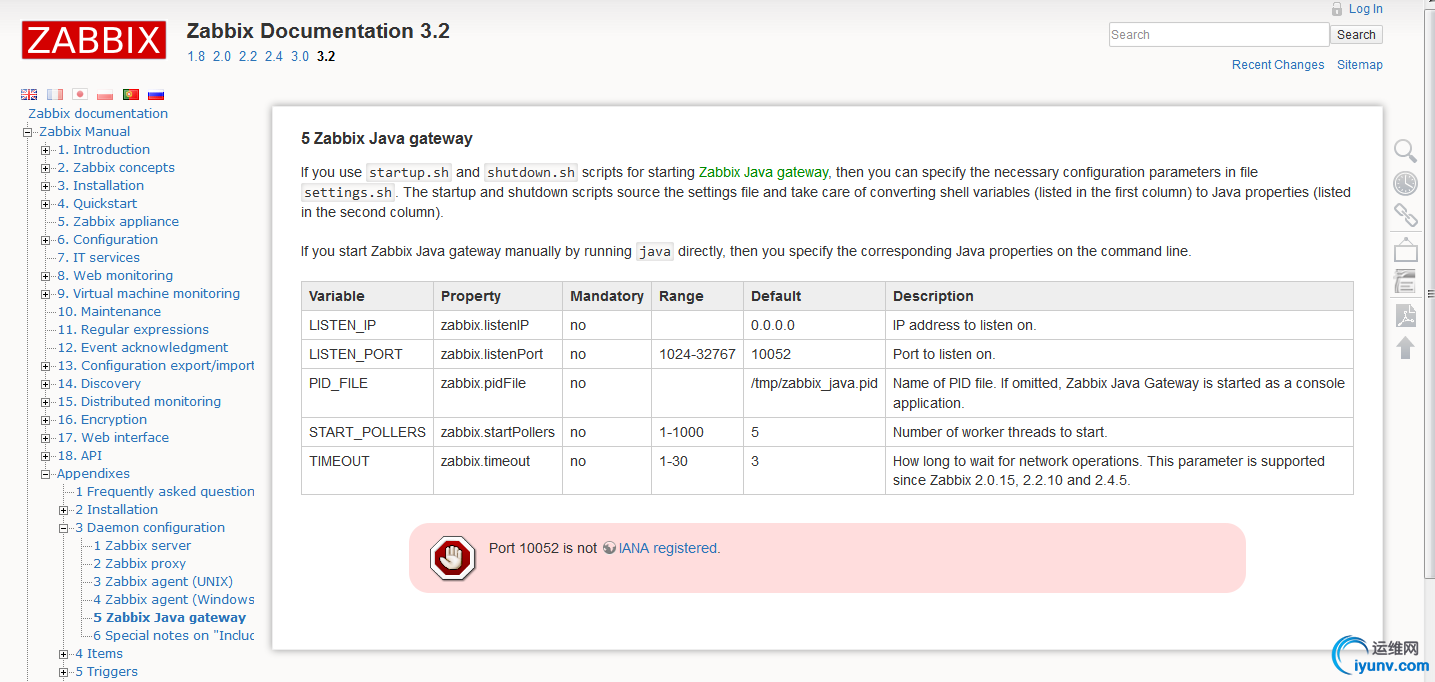
Task: Click the Description column header
Action: click(1119, 296)
